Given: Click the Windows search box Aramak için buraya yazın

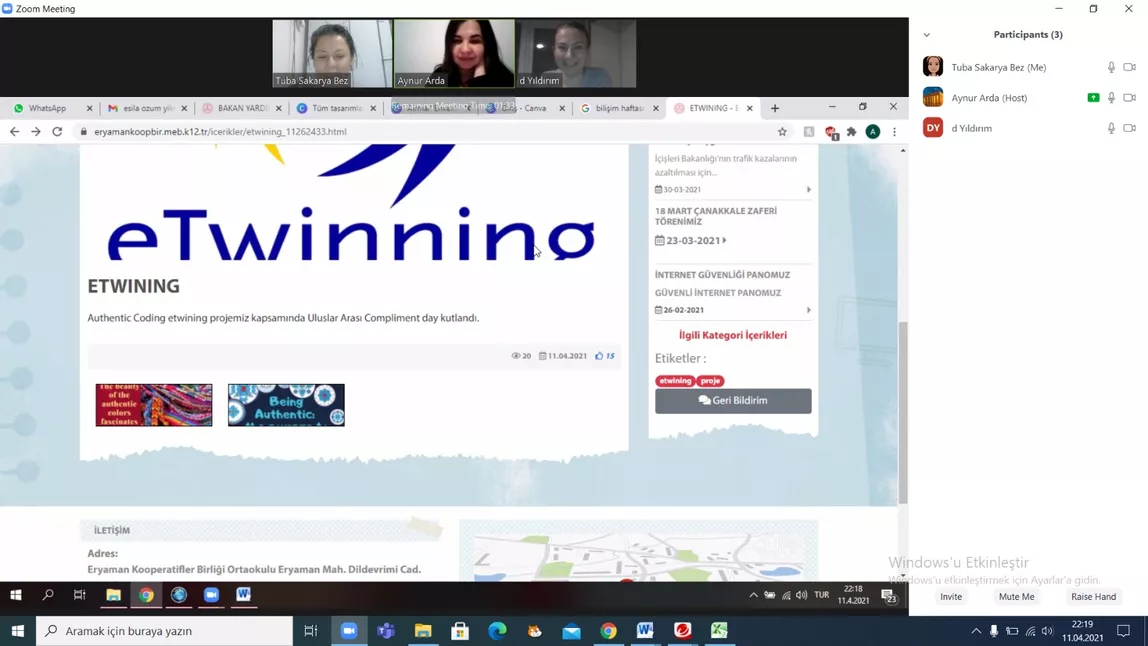Looking at the screenshot, I should coord(165,631).
